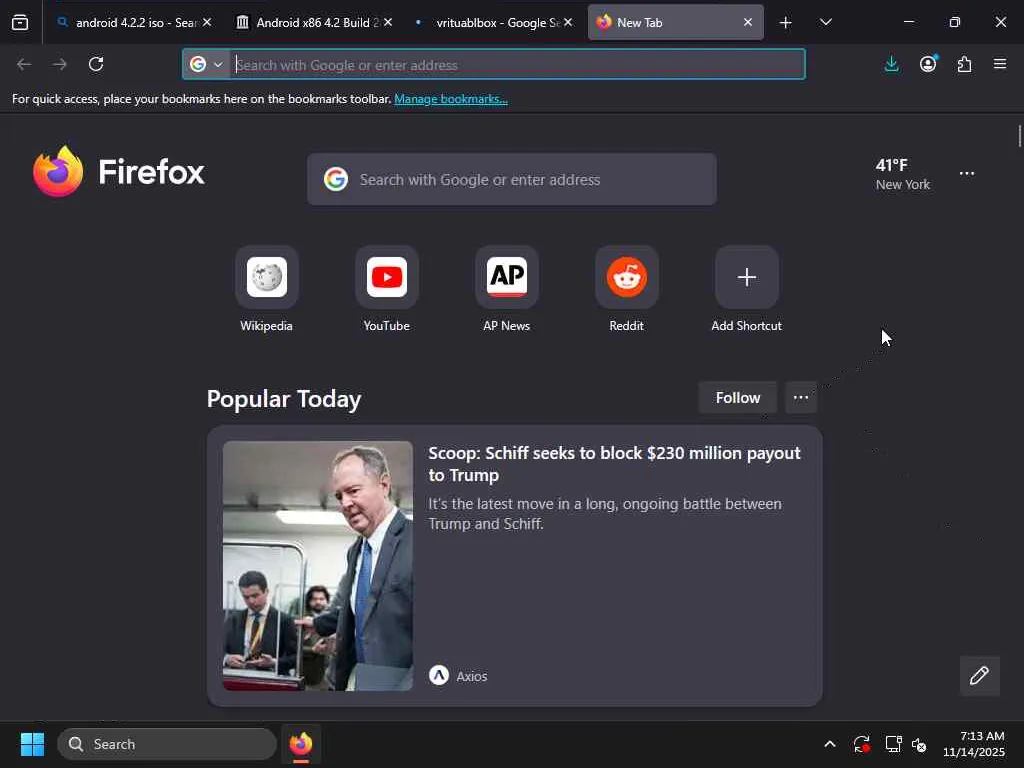Screen dimensions: 1024x768
Task: Open the AP News shortcut
Action: (507, 289)
